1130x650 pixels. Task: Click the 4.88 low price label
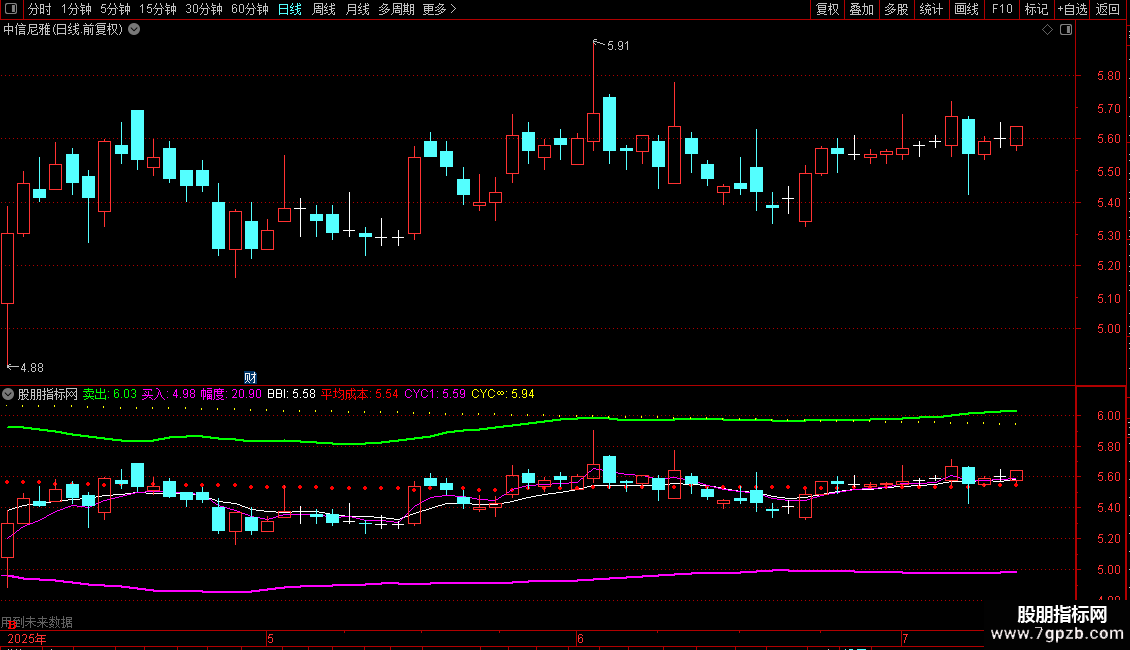[x=32, y=368]
